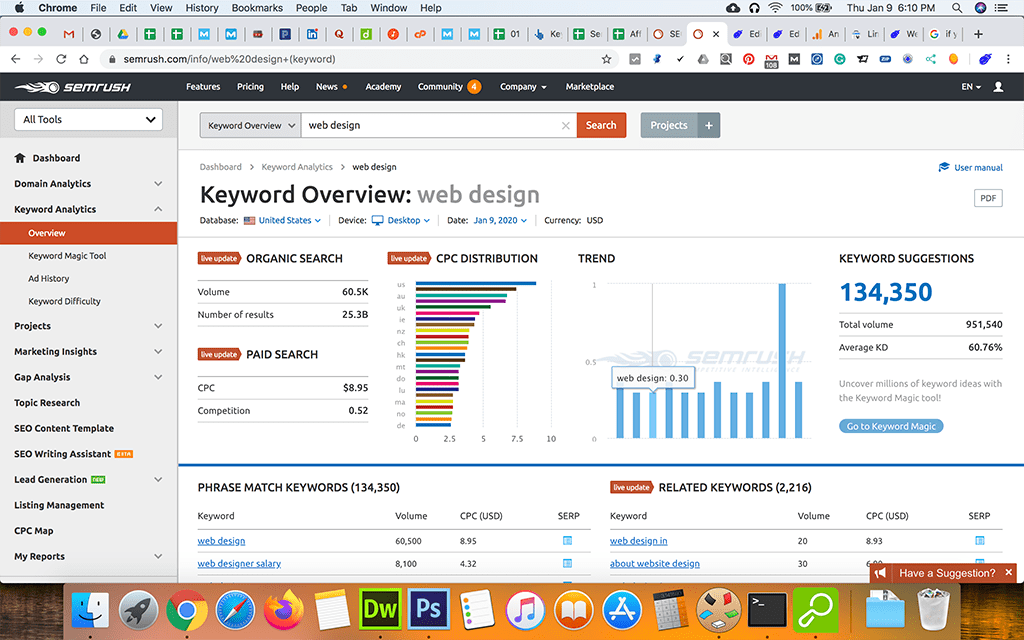Open the Keyword Overview type dropdown

pos(251,125)
